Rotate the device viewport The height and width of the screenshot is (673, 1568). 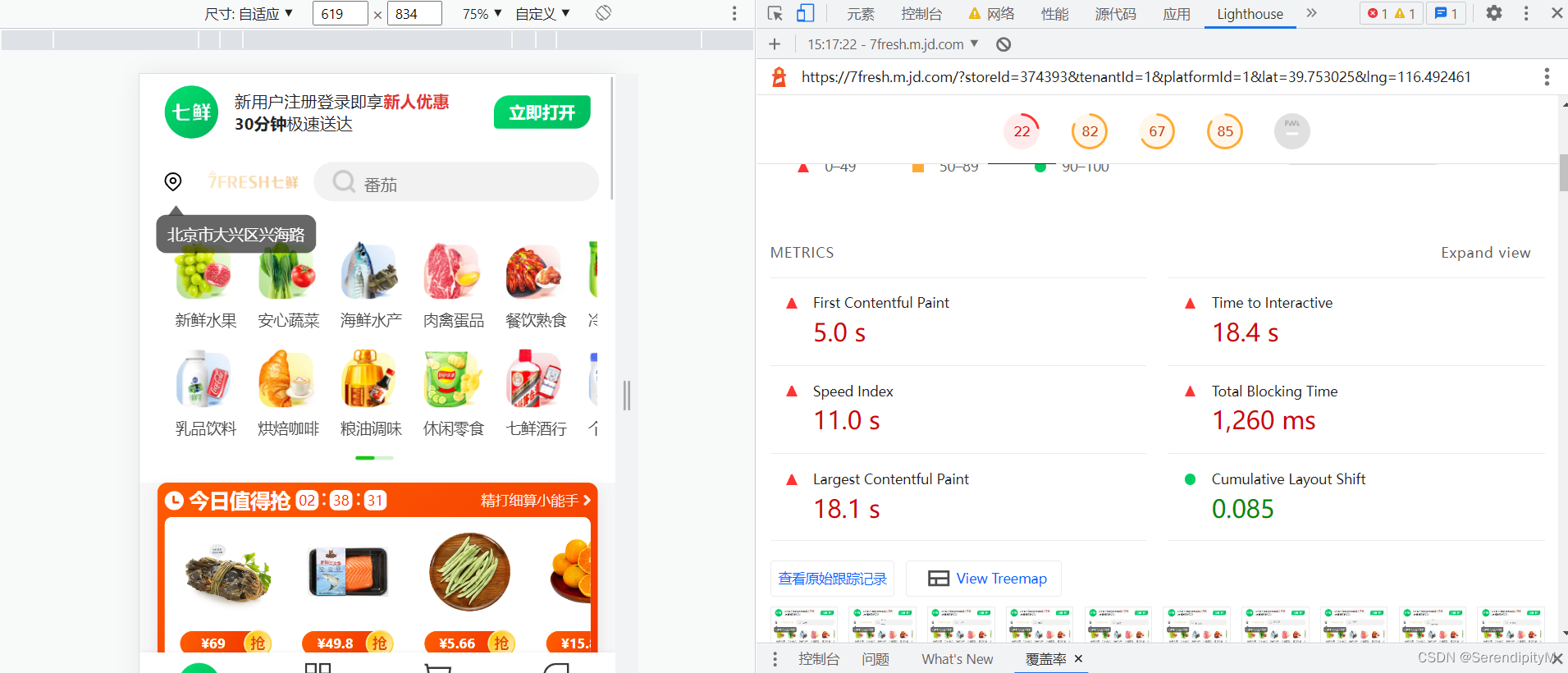(x=603, y=13)
